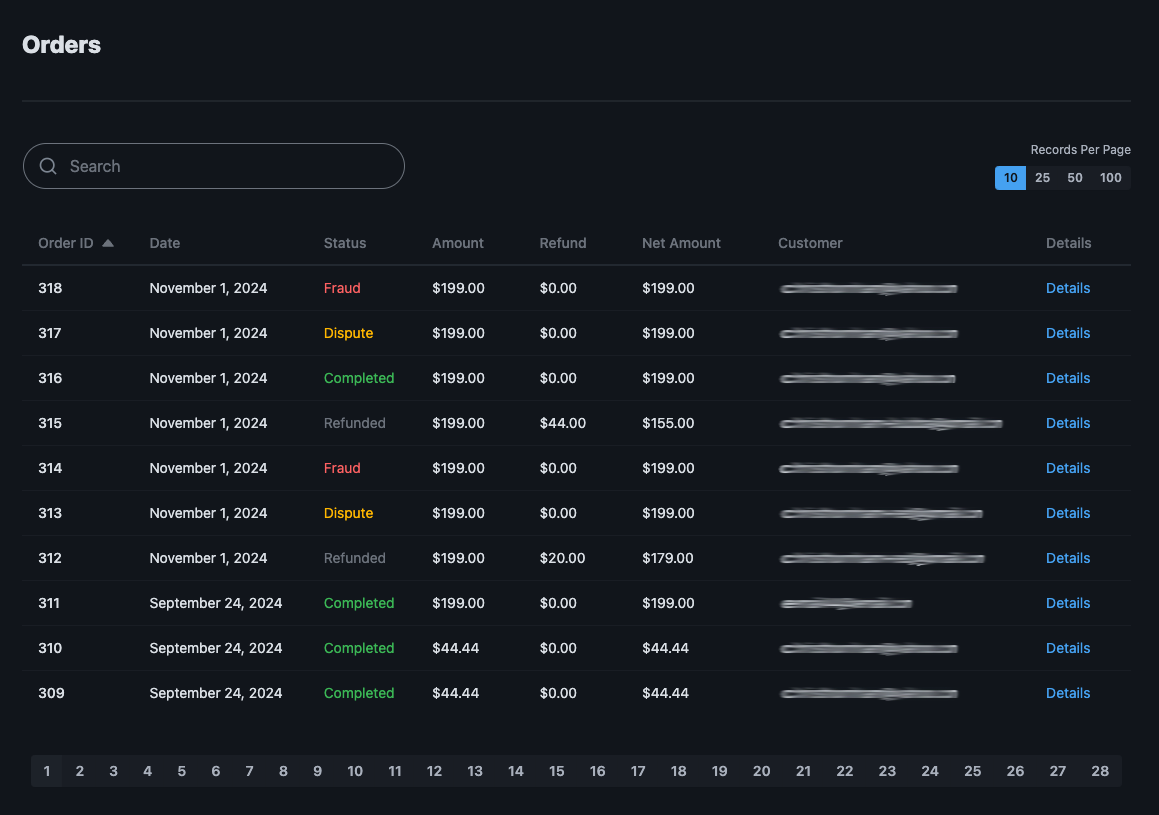Click the Fraud status of order 318
Image resolution: width=1159 pixels, height=815 pixels.
click(x=342, y=288)
